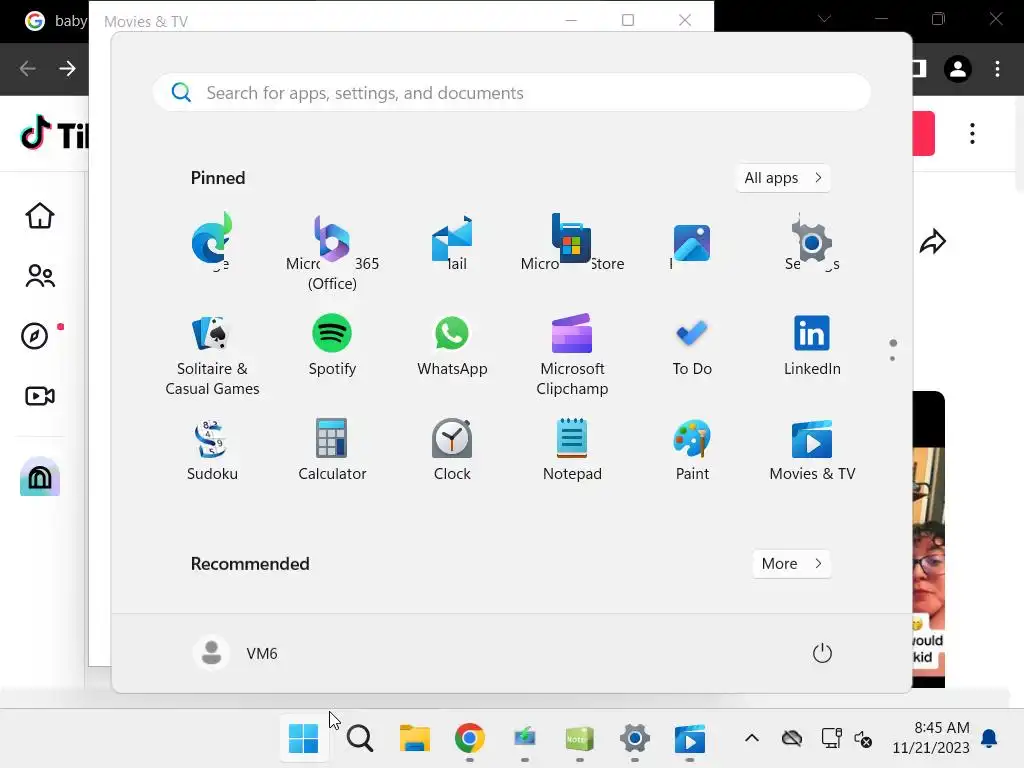Open the power options button

coord(822,653)
